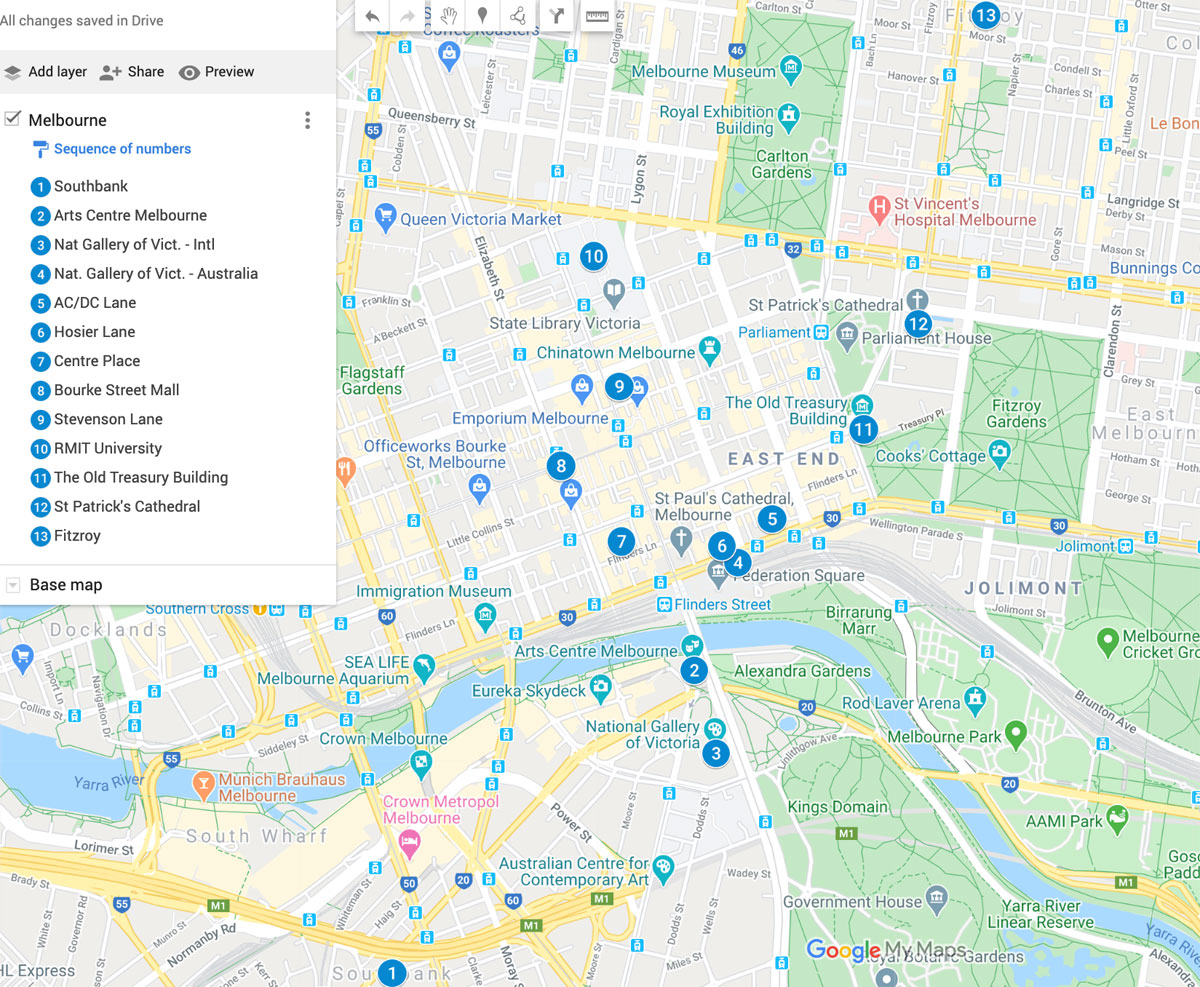Open Sequence of numbers style options
The width and height of the screenshot is (1200, 987).
[x=122, y=149]
